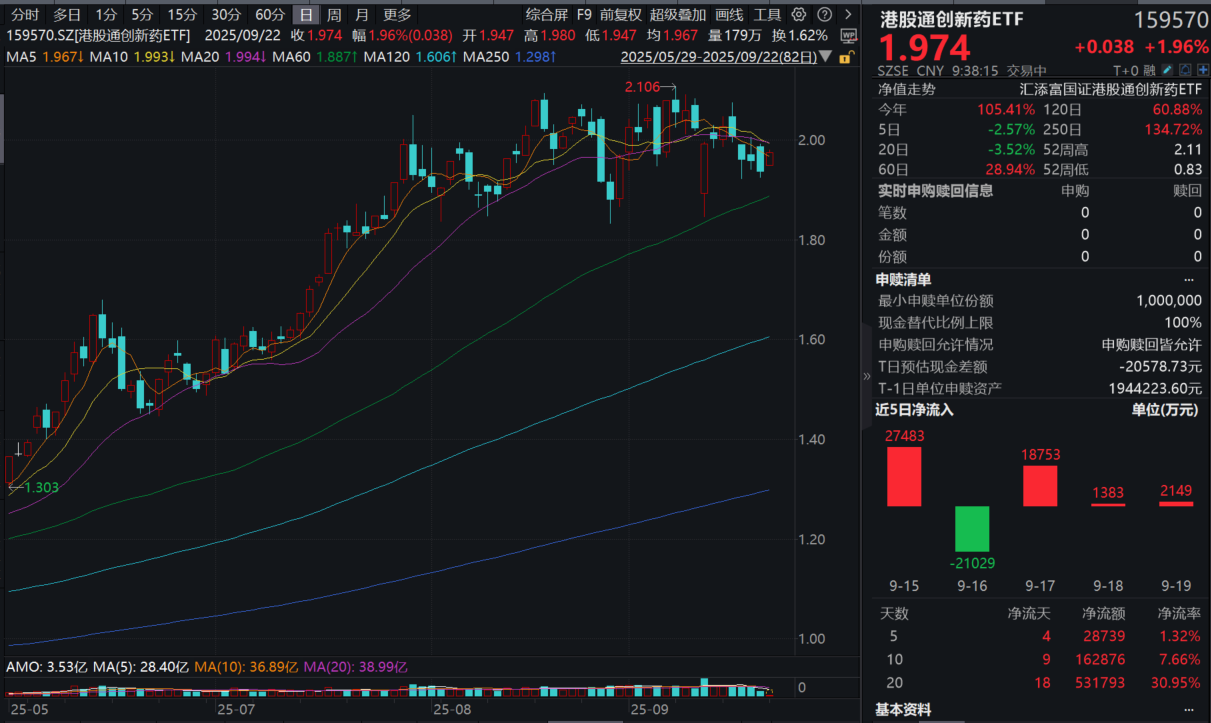Click the 申赎清单 ellipsis more button
Image resolution: width=1211 pixels, height=723 pixels.
coord(1188,279)
